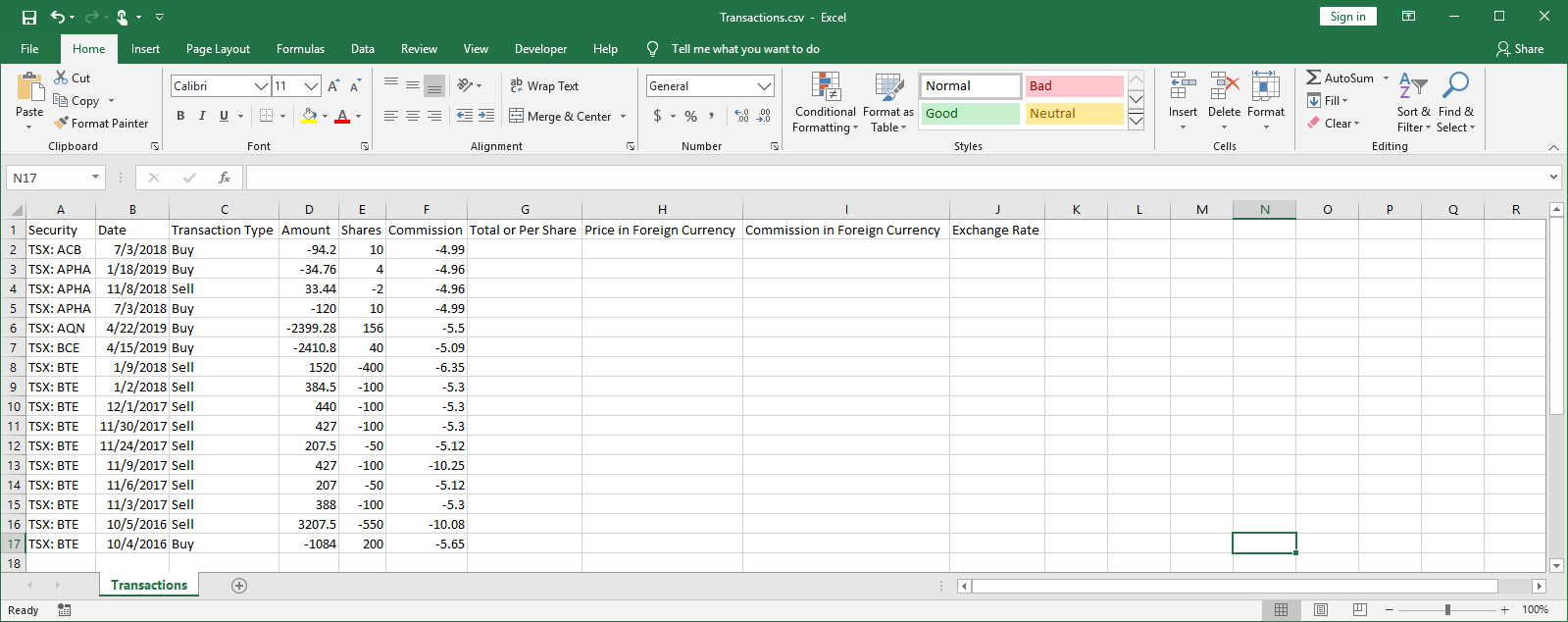Click the Share button
This screenshot has height=622, width=1568.
click(x=1520, y=49)
